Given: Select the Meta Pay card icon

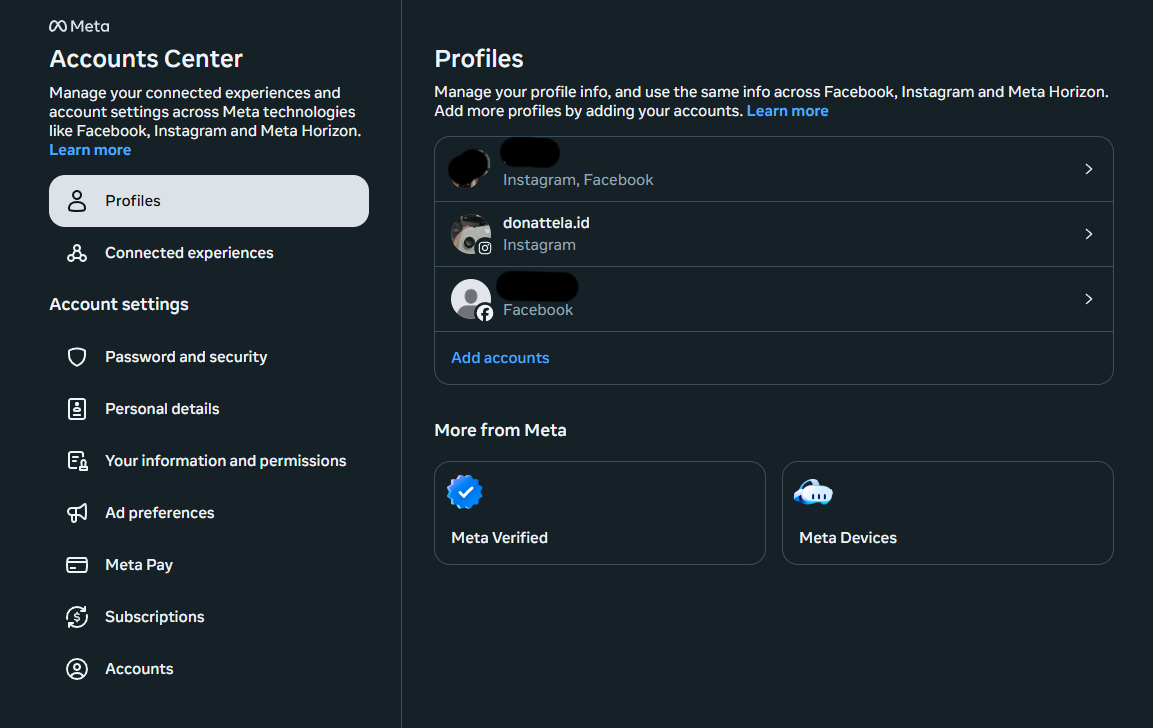Looking at the screenshot, I should tap(77, 564).
